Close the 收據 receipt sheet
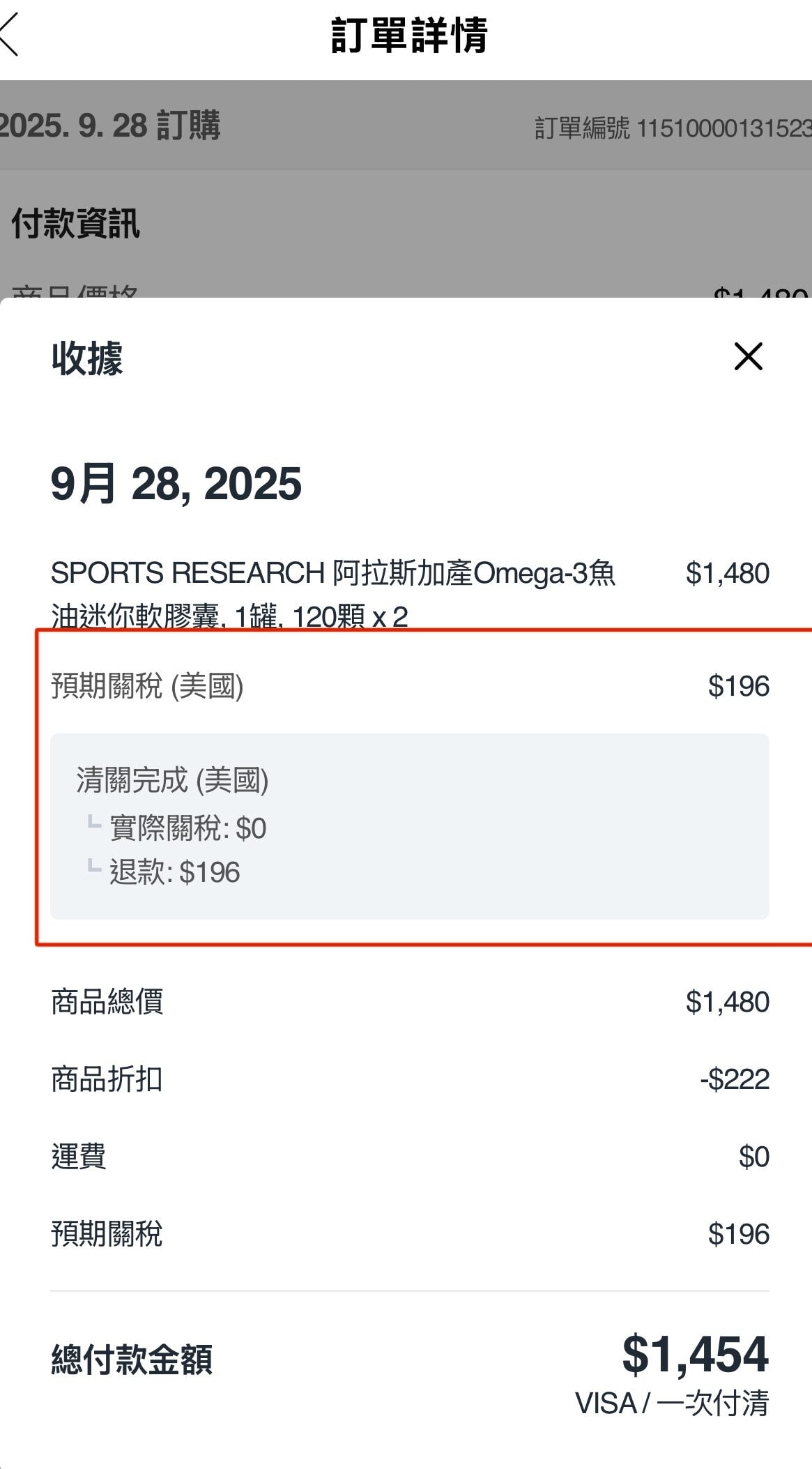The height and width of the screenshot is (1469, 812). tap(749, 357)
